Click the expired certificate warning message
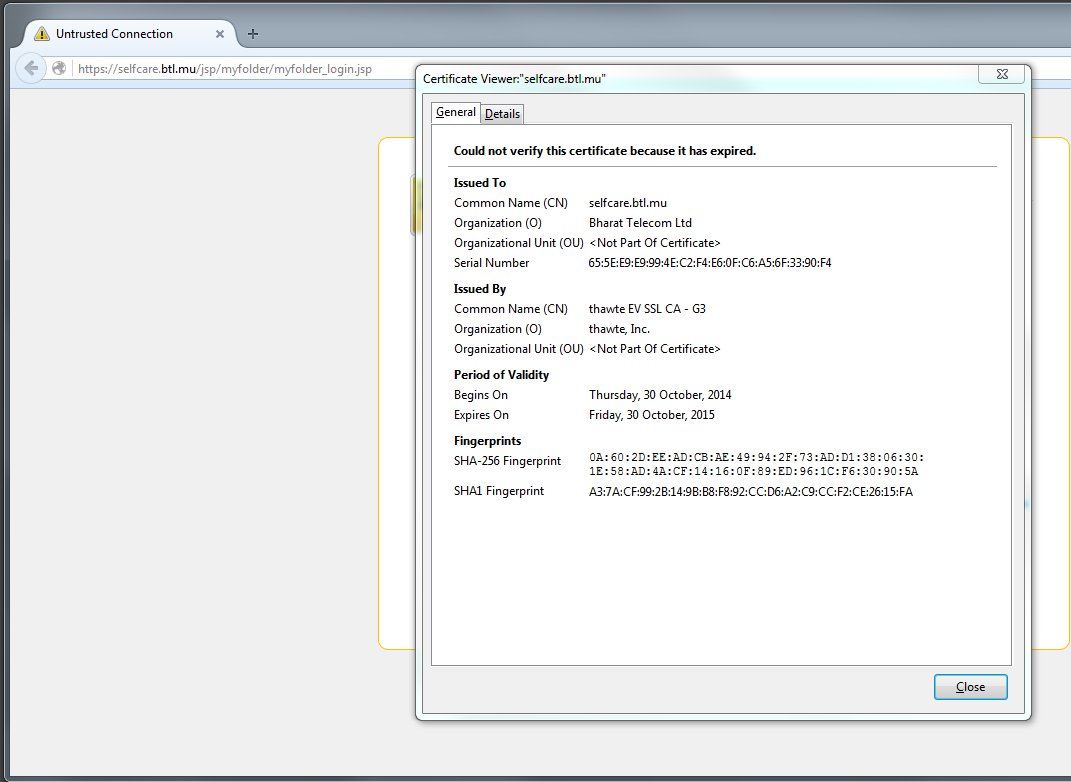Screen dimensions: 1071x782 (604, 151)
